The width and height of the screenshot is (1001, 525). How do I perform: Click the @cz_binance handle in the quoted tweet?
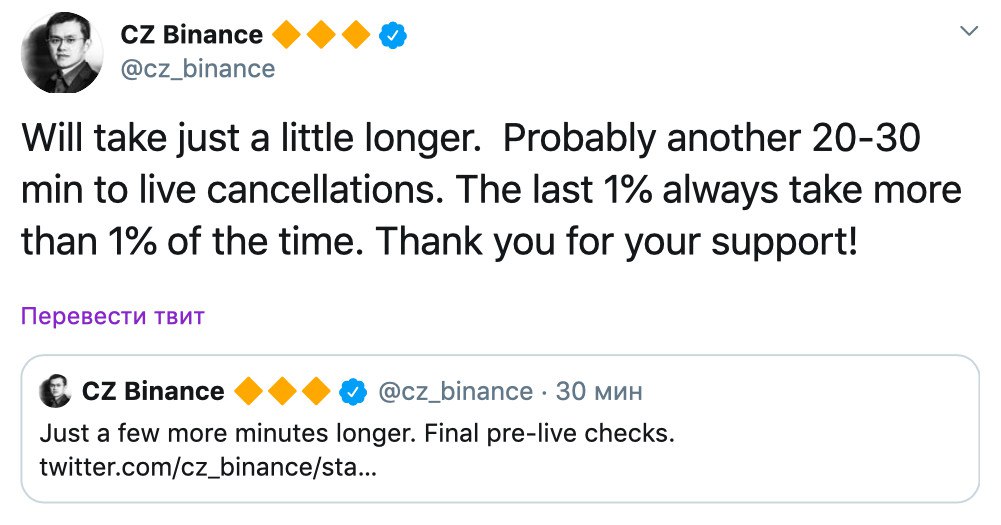456,391
